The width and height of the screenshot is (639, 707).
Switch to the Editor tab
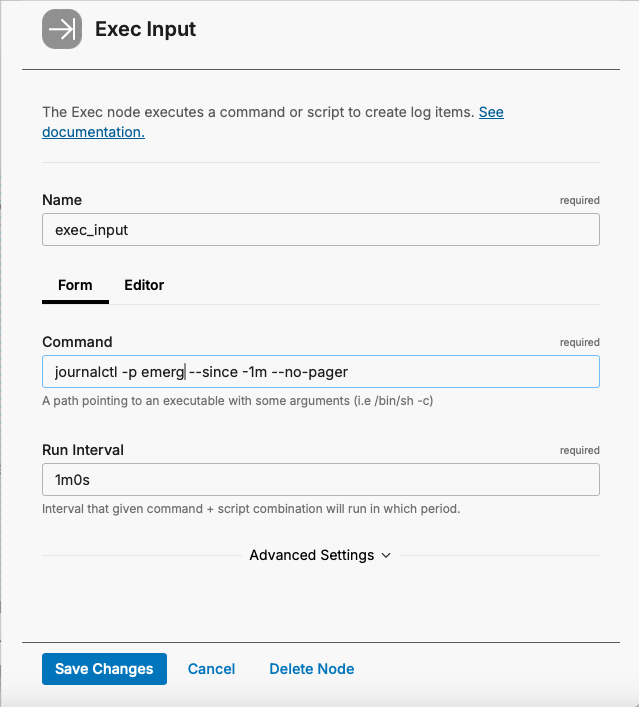point(144,285)
